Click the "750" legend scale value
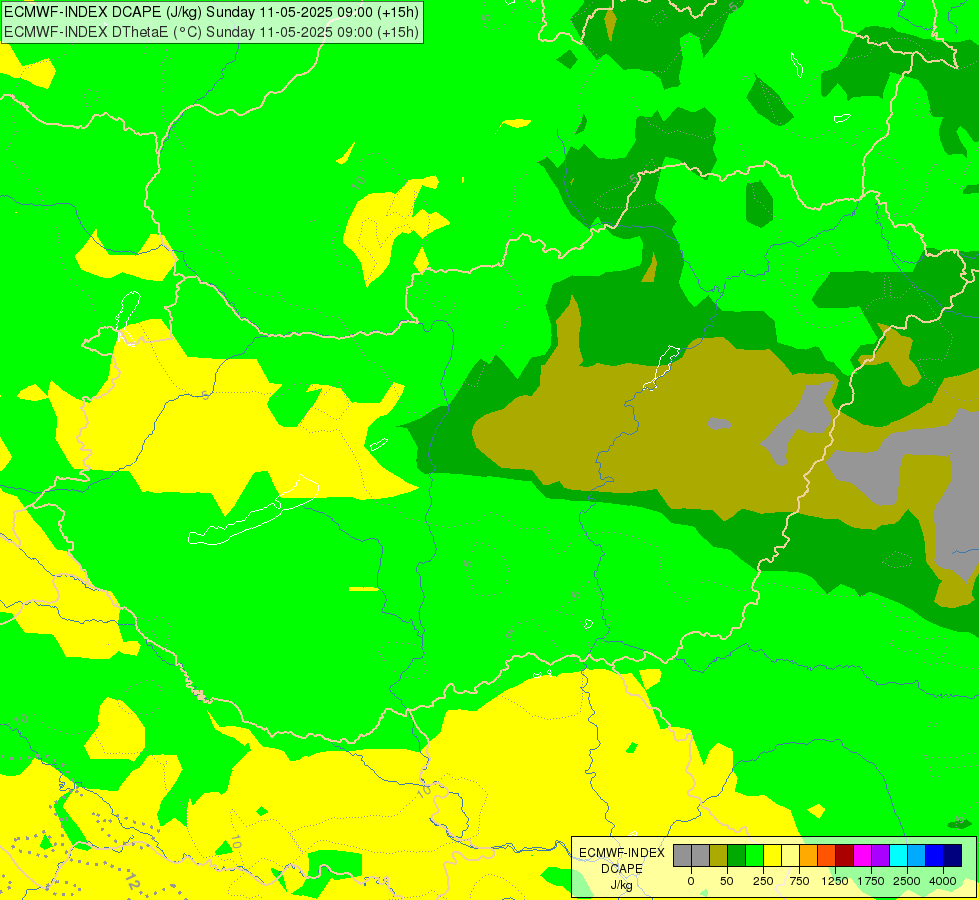 click(x=799, y=881)
